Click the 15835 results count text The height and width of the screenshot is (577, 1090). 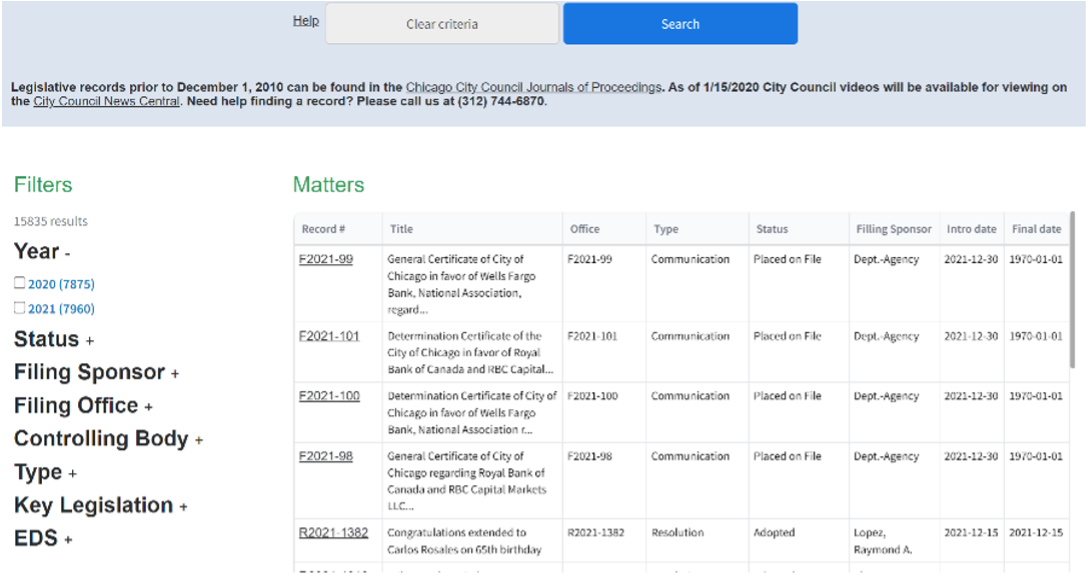point(51,221)
